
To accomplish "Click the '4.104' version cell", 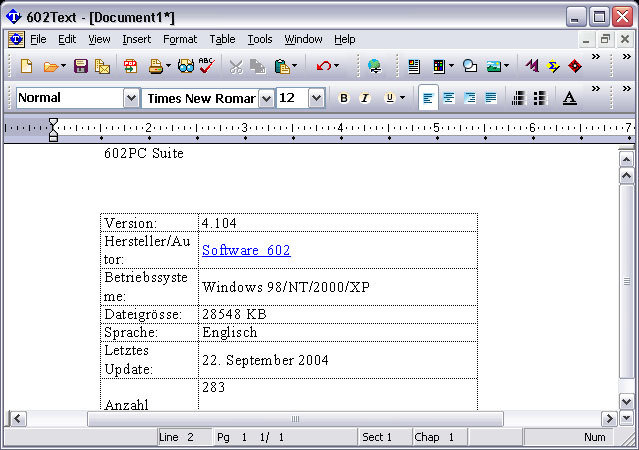I will (x=338, y=223).
